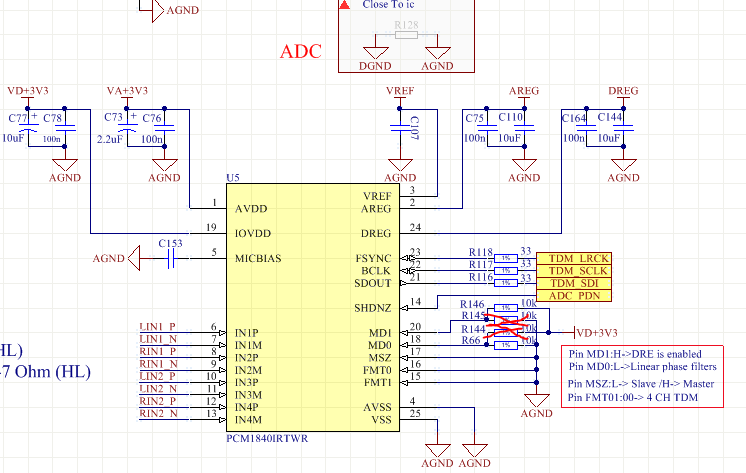Click the AGND ground symbol under C144
This screenshot has height=473, width=746.
(623, 165)
